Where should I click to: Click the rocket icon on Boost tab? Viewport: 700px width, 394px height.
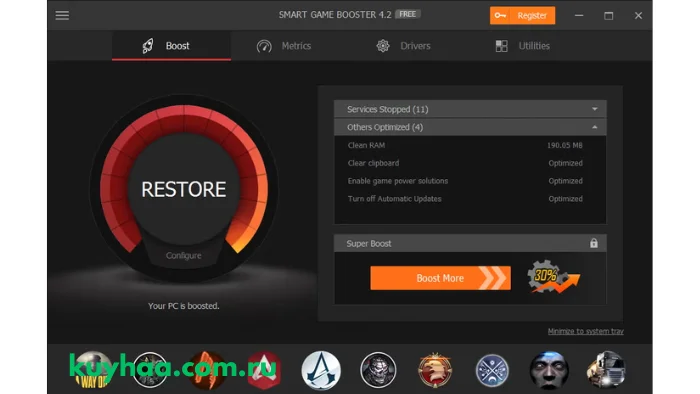coord(148,46)
